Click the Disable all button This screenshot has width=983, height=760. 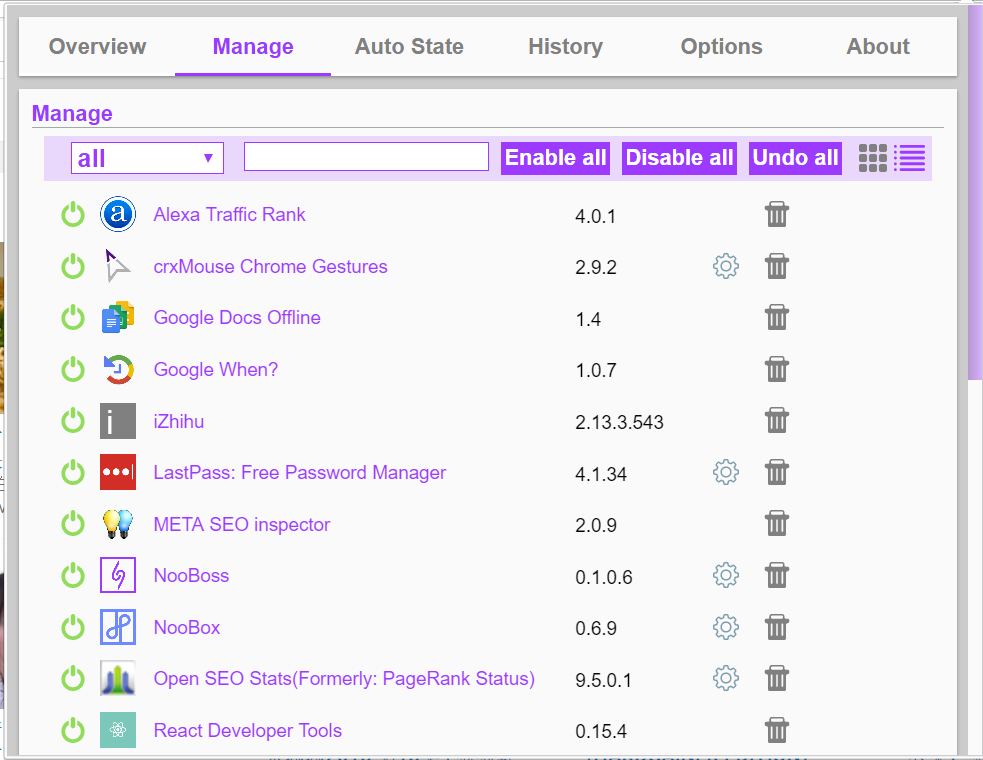pos(679,158)
